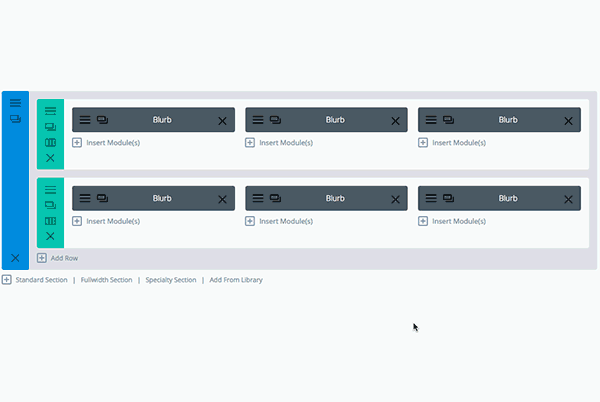The image size is (600, 402).
Task: Clone first row middle Blurb module
Action: pos(275,120)
